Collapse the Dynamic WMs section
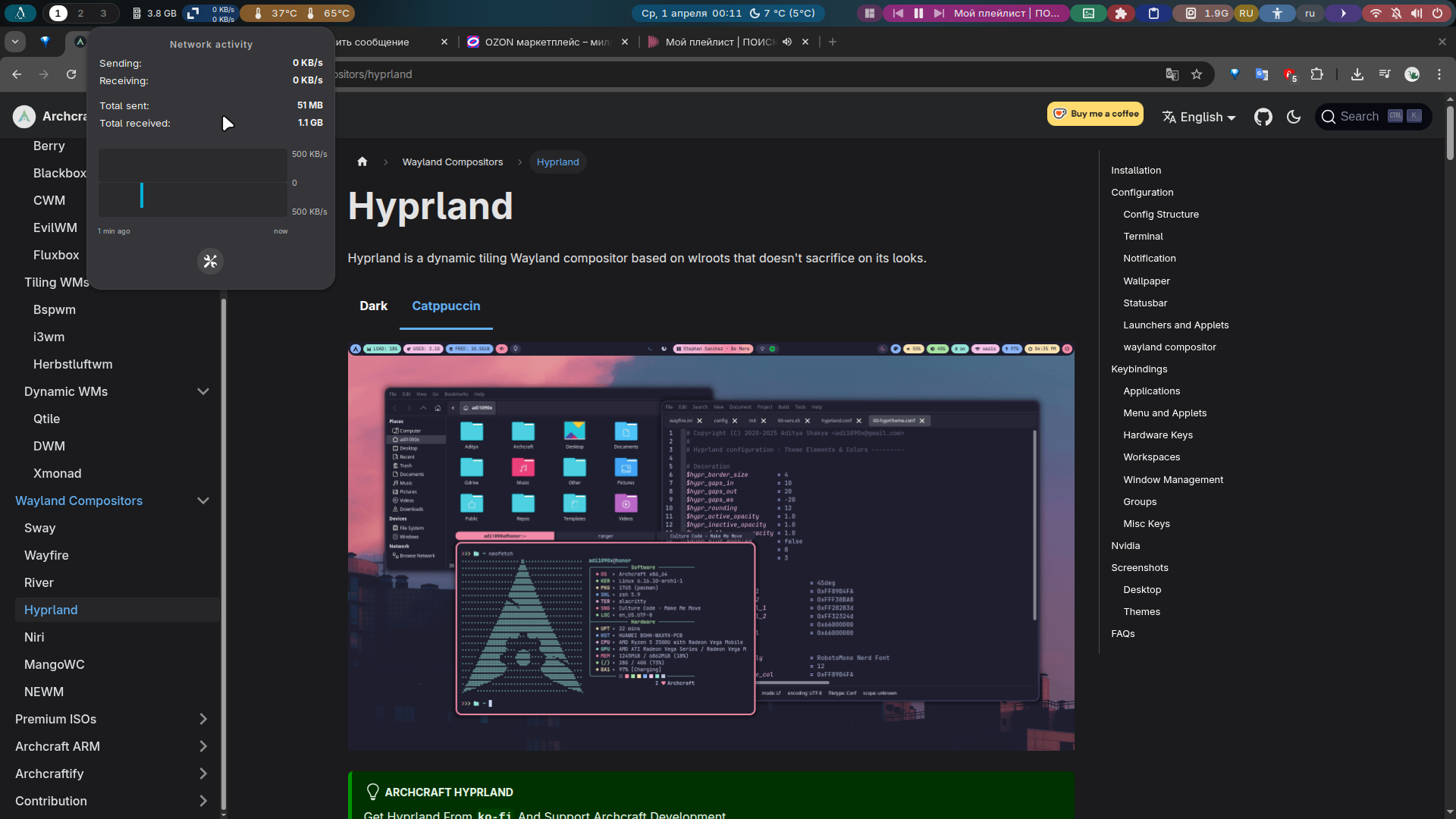Image resolution: width=1456 pixels, height=819 pixels. 202,391
